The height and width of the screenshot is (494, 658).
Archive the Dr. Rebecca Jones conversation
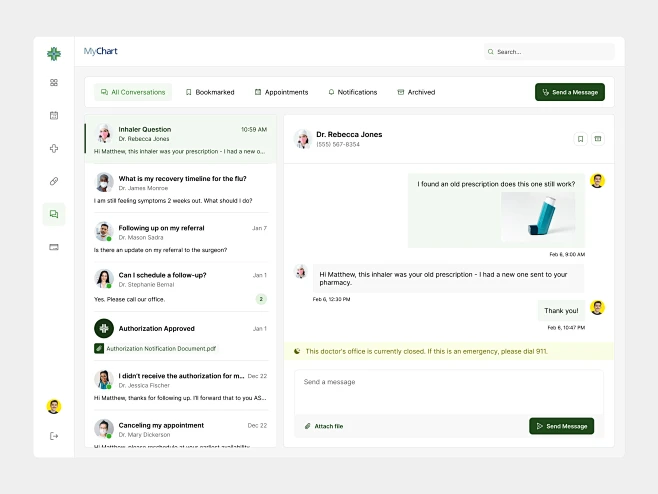pyautogui.click(x=598, y=139)
